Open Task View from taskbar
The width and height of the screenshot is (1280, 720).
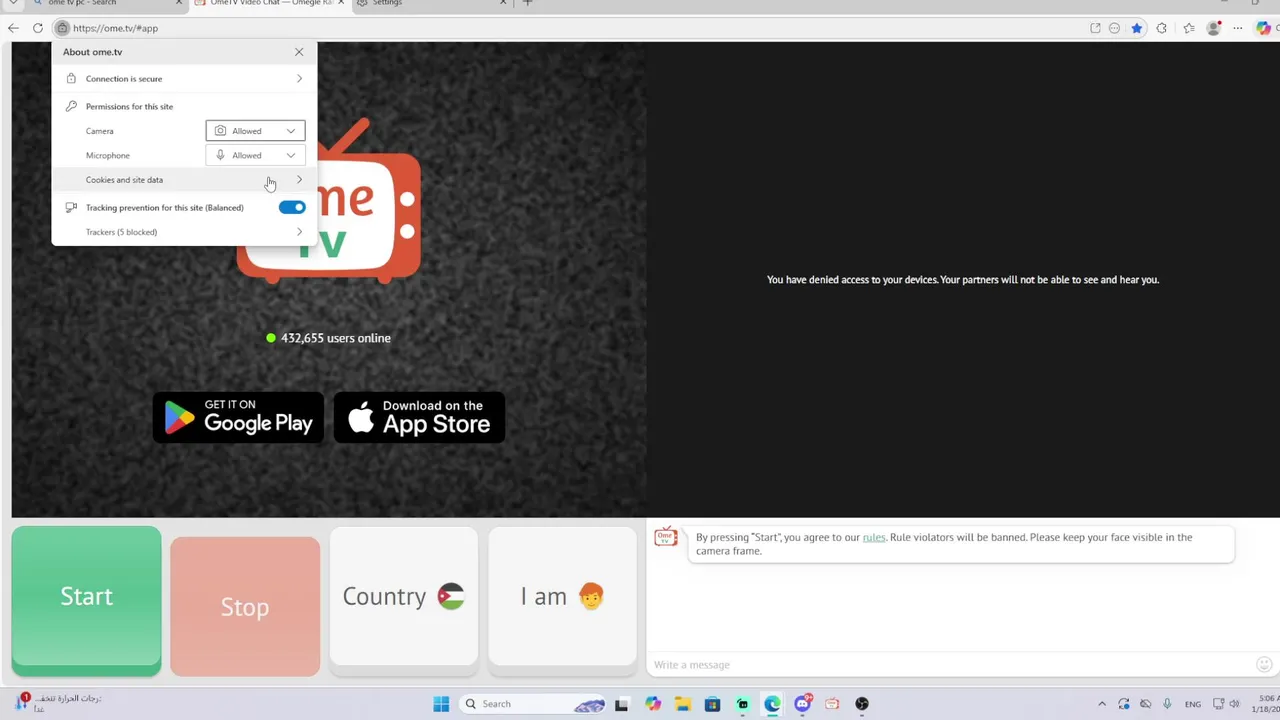point(621,704)
